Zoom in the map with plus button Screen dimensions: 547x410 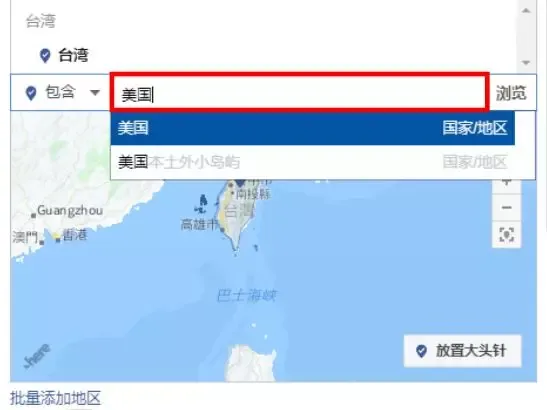click(506, 182)
